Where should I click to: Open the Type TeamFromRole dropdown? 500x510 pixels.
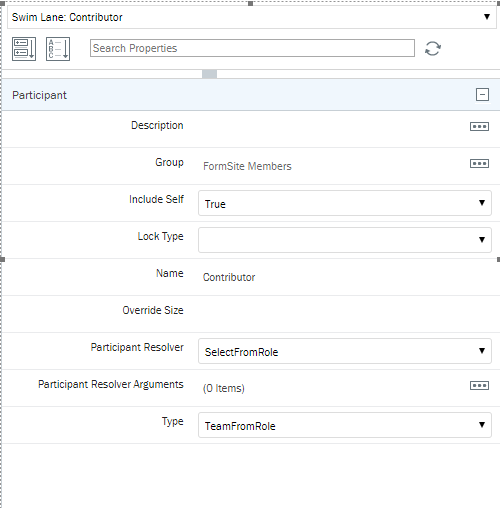(345, 425)
